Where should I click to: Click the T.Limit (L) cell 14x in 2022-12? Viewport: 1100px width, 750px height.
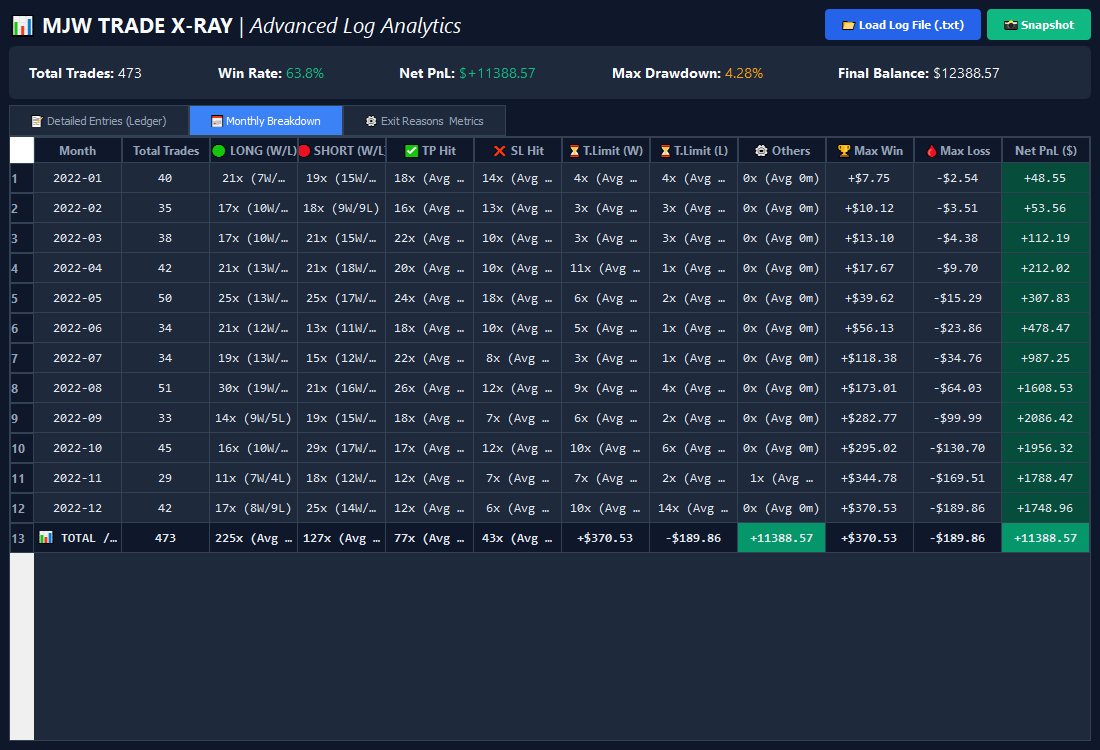coord(693,508)
